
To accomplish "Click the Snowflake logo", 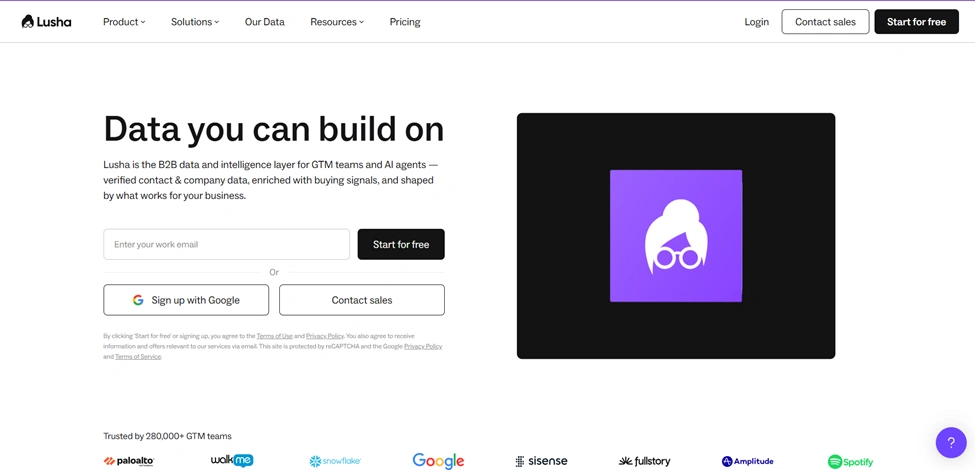I will coord(335,461).
